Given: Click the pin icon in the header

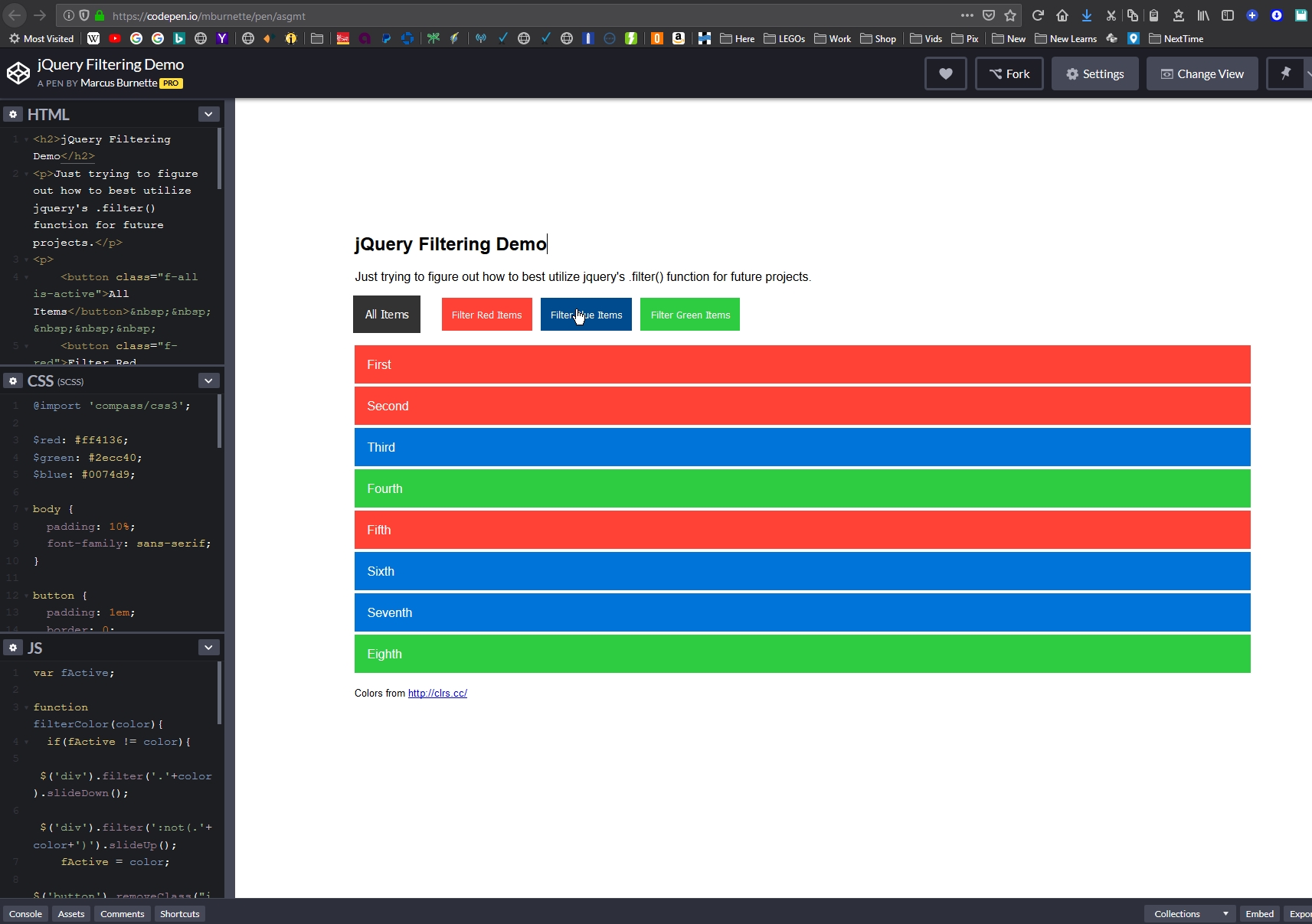Looking at the screenshot, I should coord(1285,73).
